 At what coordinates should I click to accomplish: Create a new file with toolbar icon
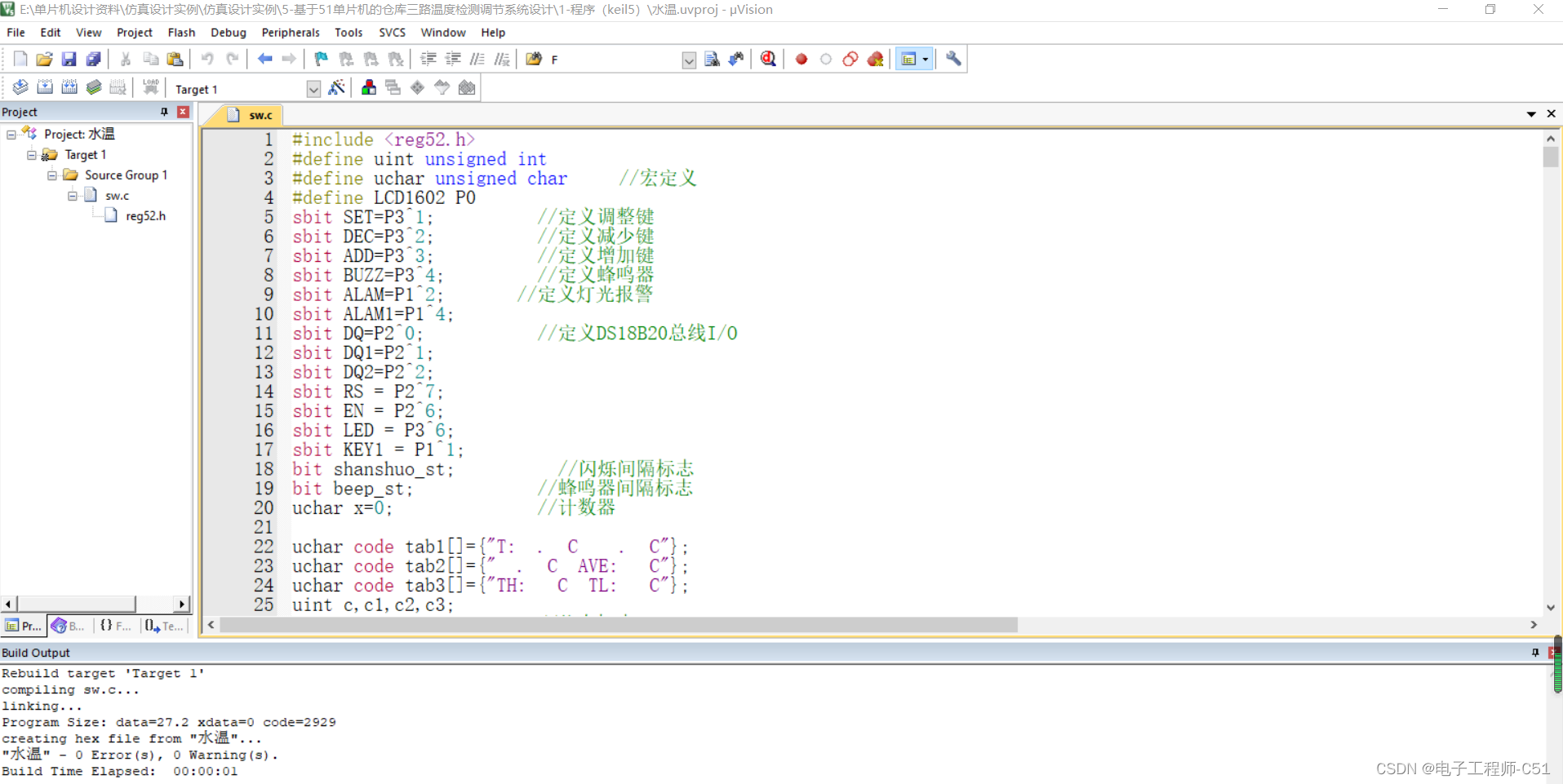click(x=20, y=59)
